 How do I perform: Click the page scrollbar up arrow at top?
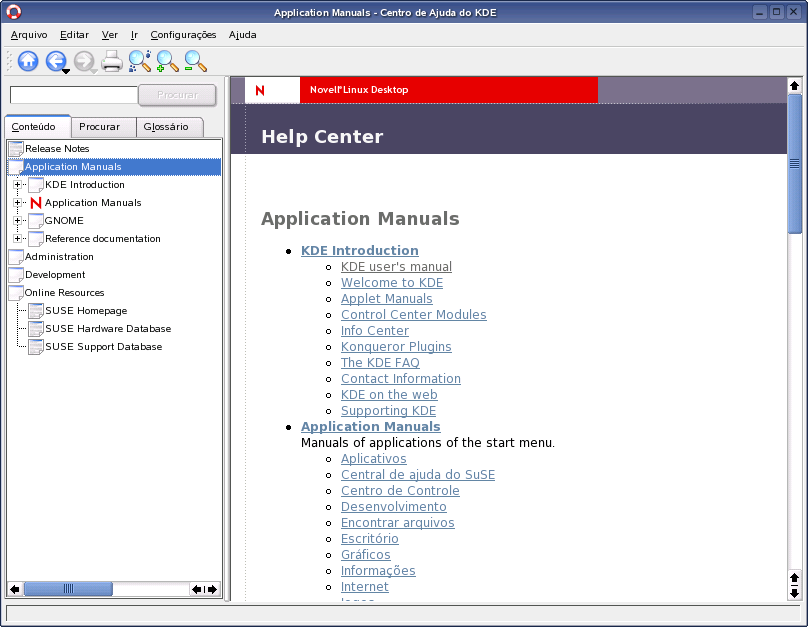pos(795,86)
